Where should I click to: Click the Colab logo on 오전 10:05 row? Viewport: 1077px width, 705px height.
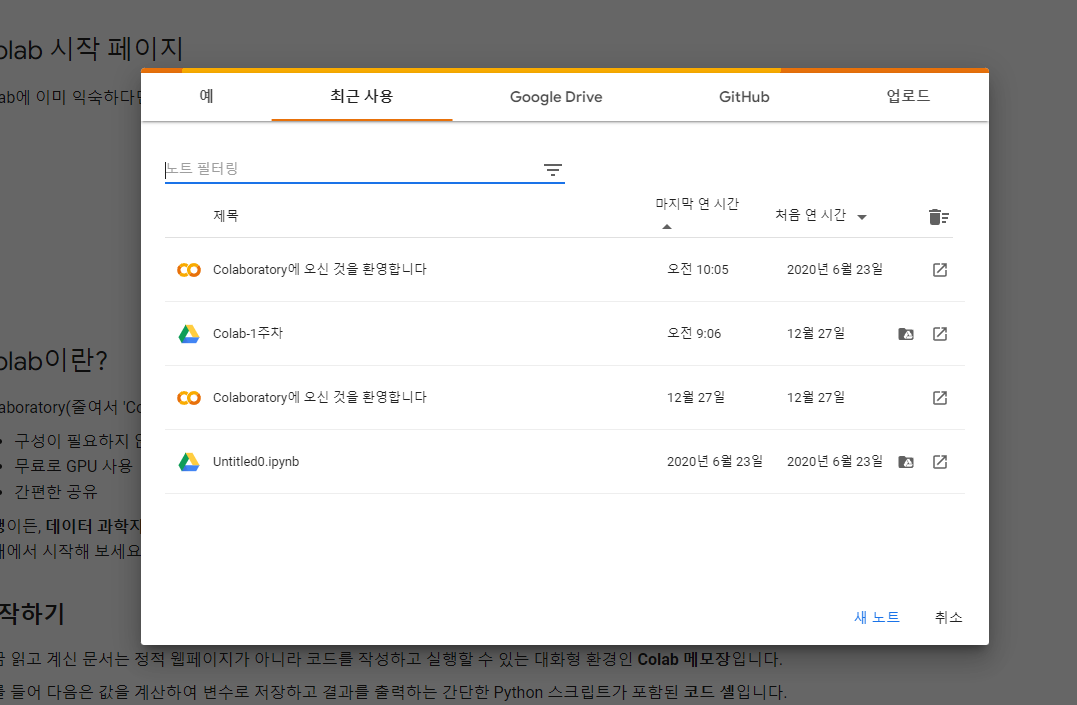tap(189, 270)
